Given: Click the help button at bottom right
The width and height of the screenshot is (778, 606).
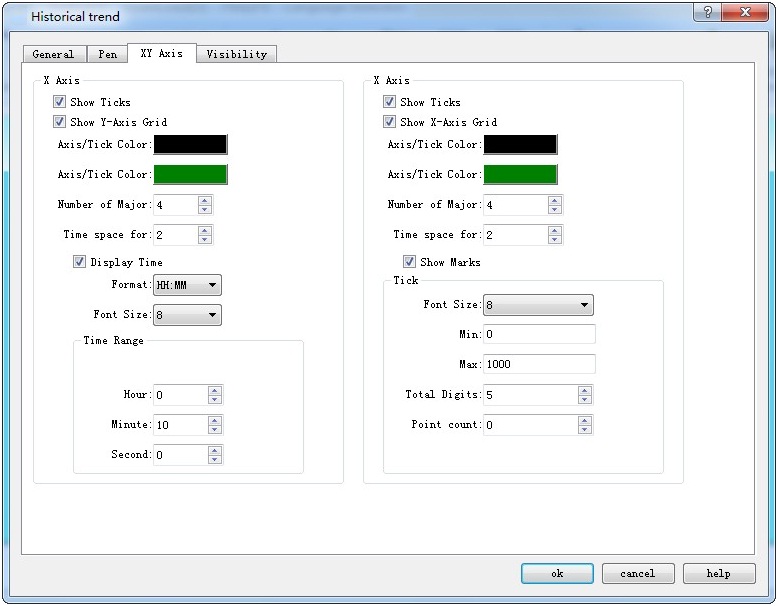Looking at the screenshot, I should pyautogui.click(x=719, y=573).
